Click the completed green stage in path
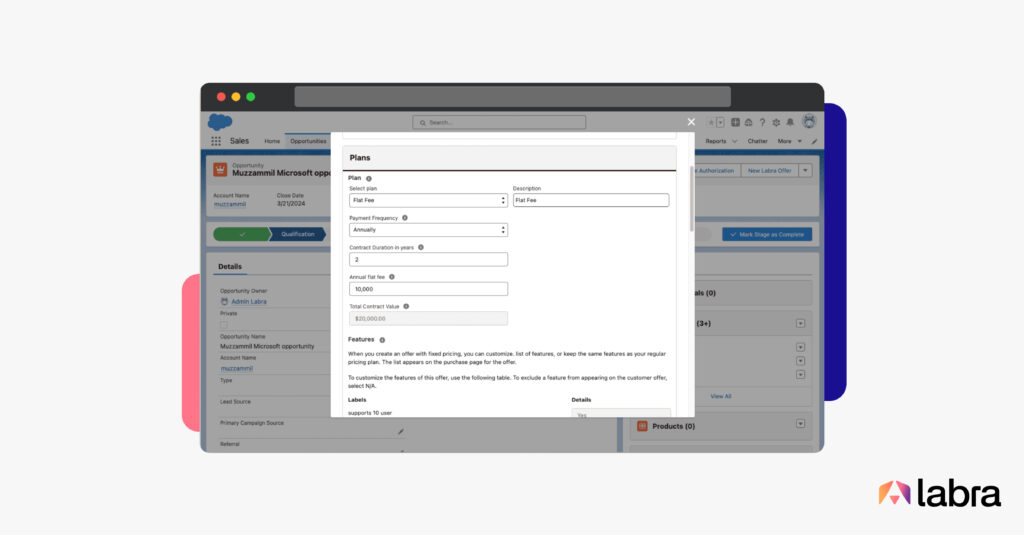The width and height of the screenshot is (1024, 535). pos(242,234)
